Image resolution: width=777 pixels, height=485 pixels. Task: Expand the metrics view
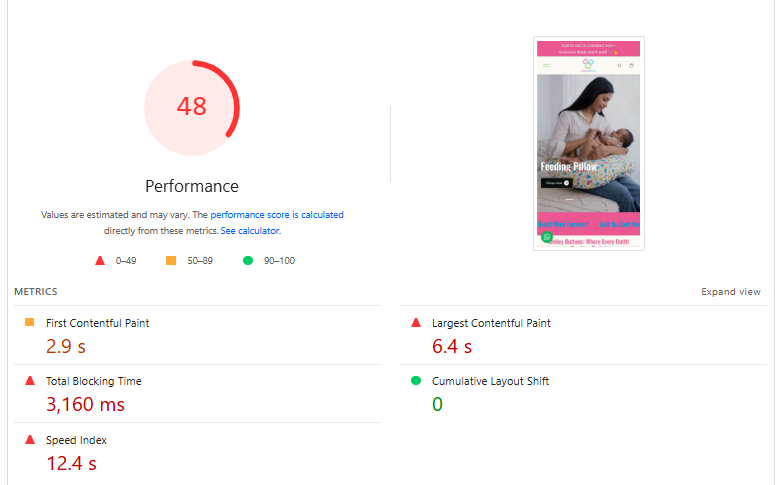pos(730,292)
